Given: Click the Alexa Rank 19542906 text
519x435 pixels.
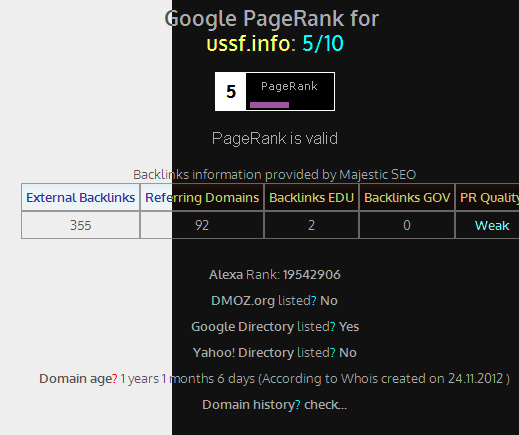Looking at the screenshot, I should [275, 275].
